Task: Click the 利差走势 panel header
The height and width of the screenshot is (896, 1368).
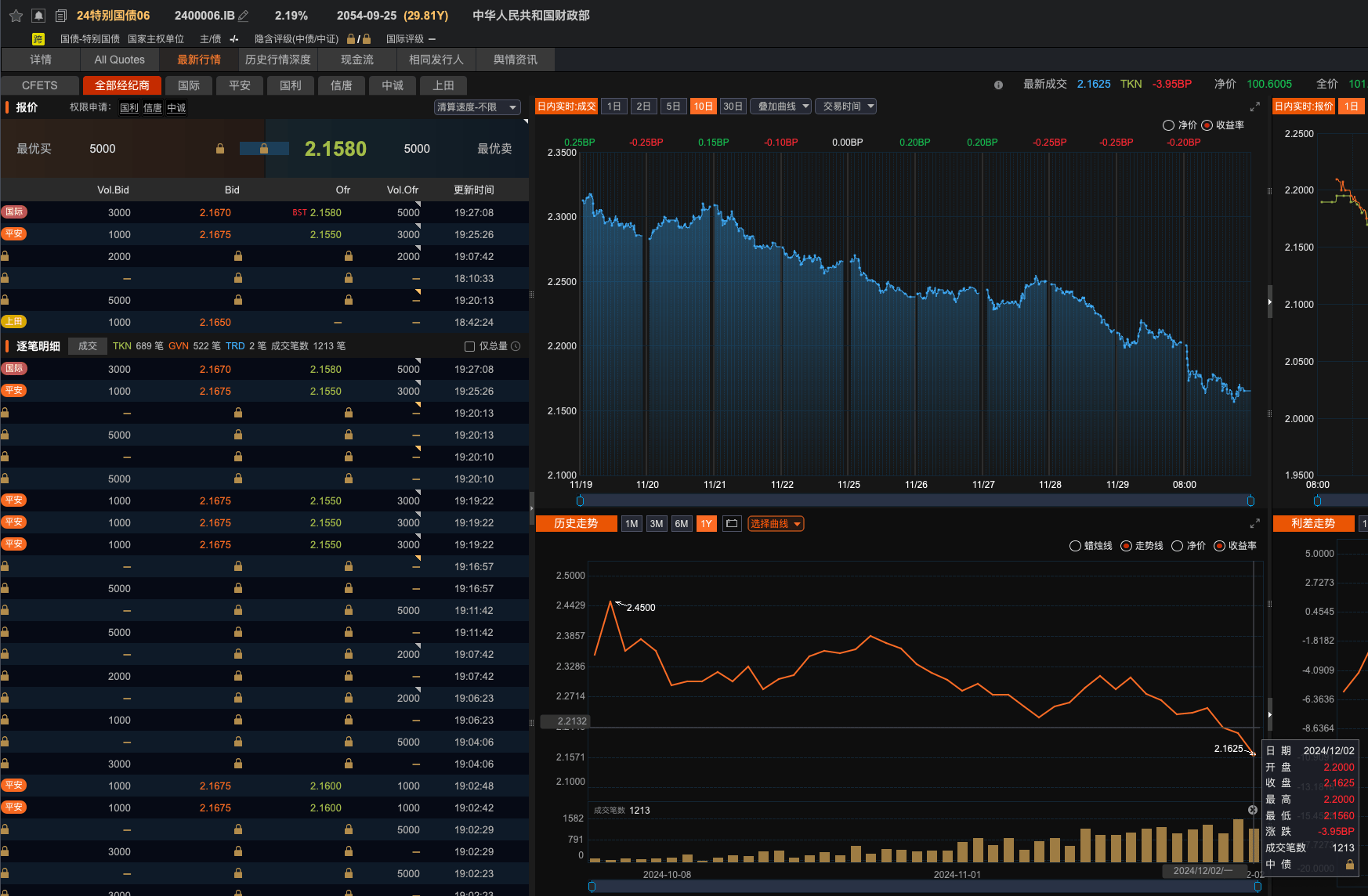Action: [1313, 524]
